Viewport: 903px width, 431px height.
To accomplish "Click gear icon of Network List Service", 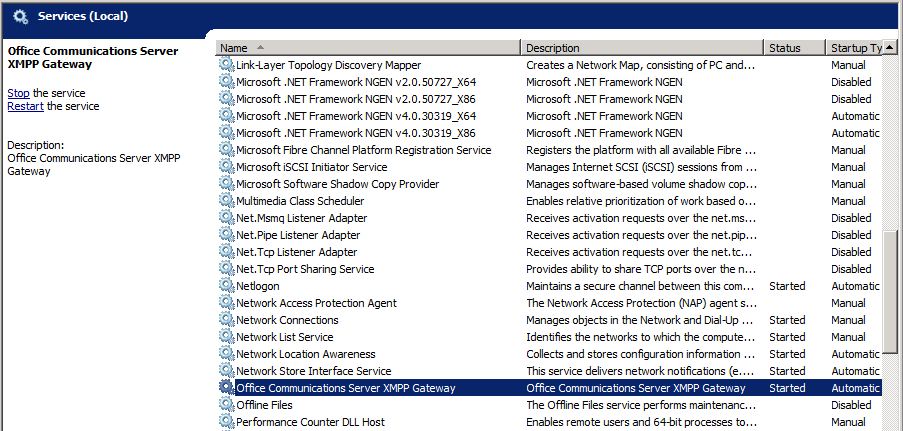I will [227, 337].
